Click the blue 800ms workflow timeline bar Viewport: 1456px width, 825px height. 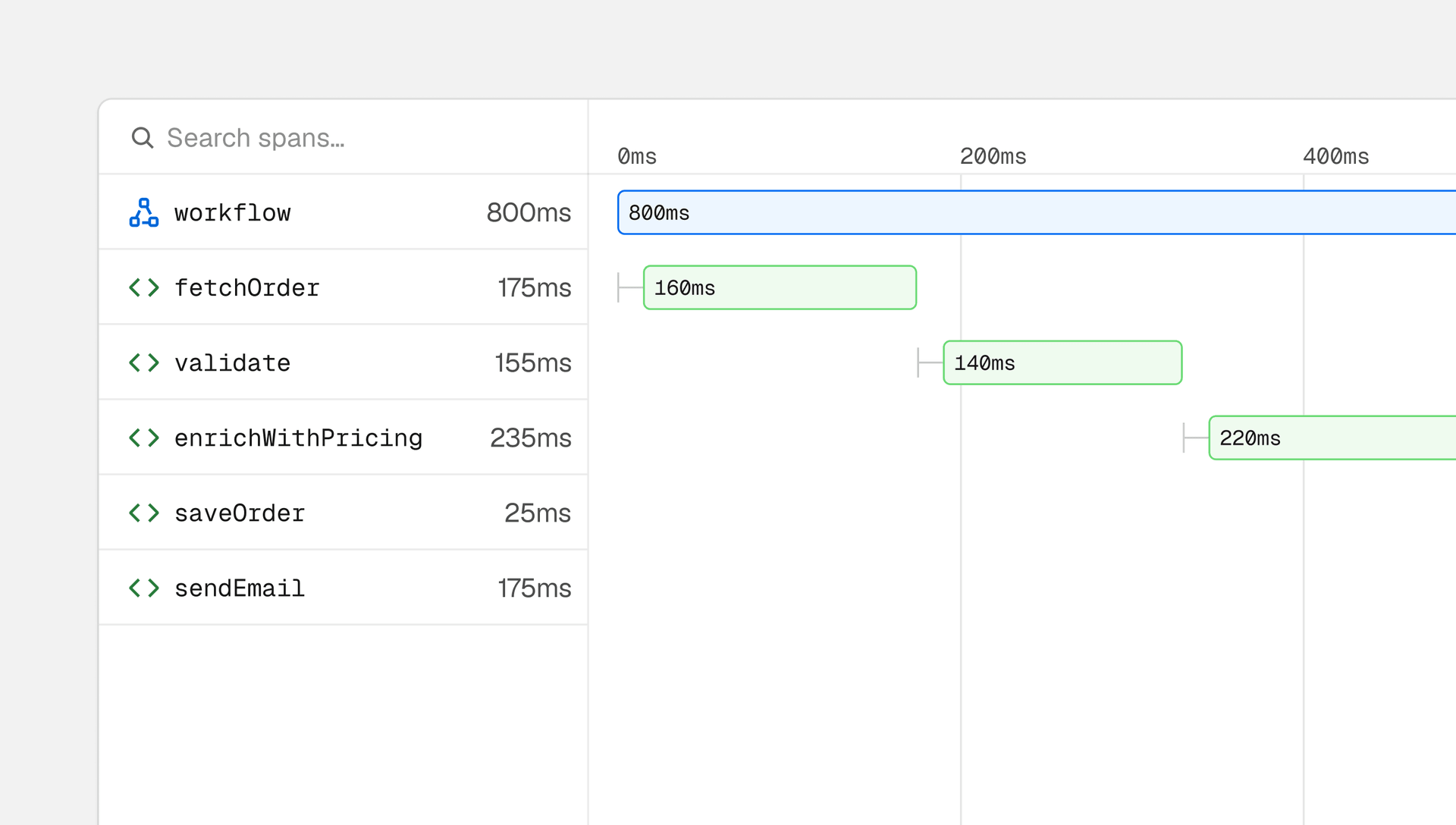click(1037, 212)
